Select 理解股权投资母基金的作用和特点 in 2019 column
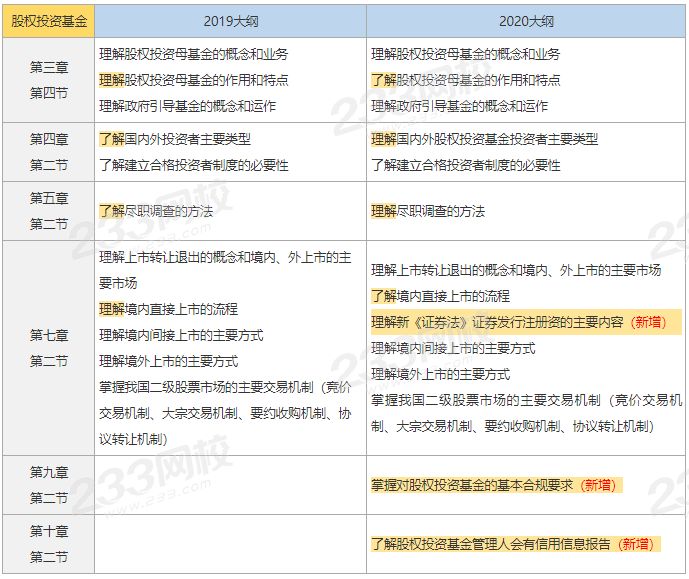The image size is (689, 579). coord(194,80)
